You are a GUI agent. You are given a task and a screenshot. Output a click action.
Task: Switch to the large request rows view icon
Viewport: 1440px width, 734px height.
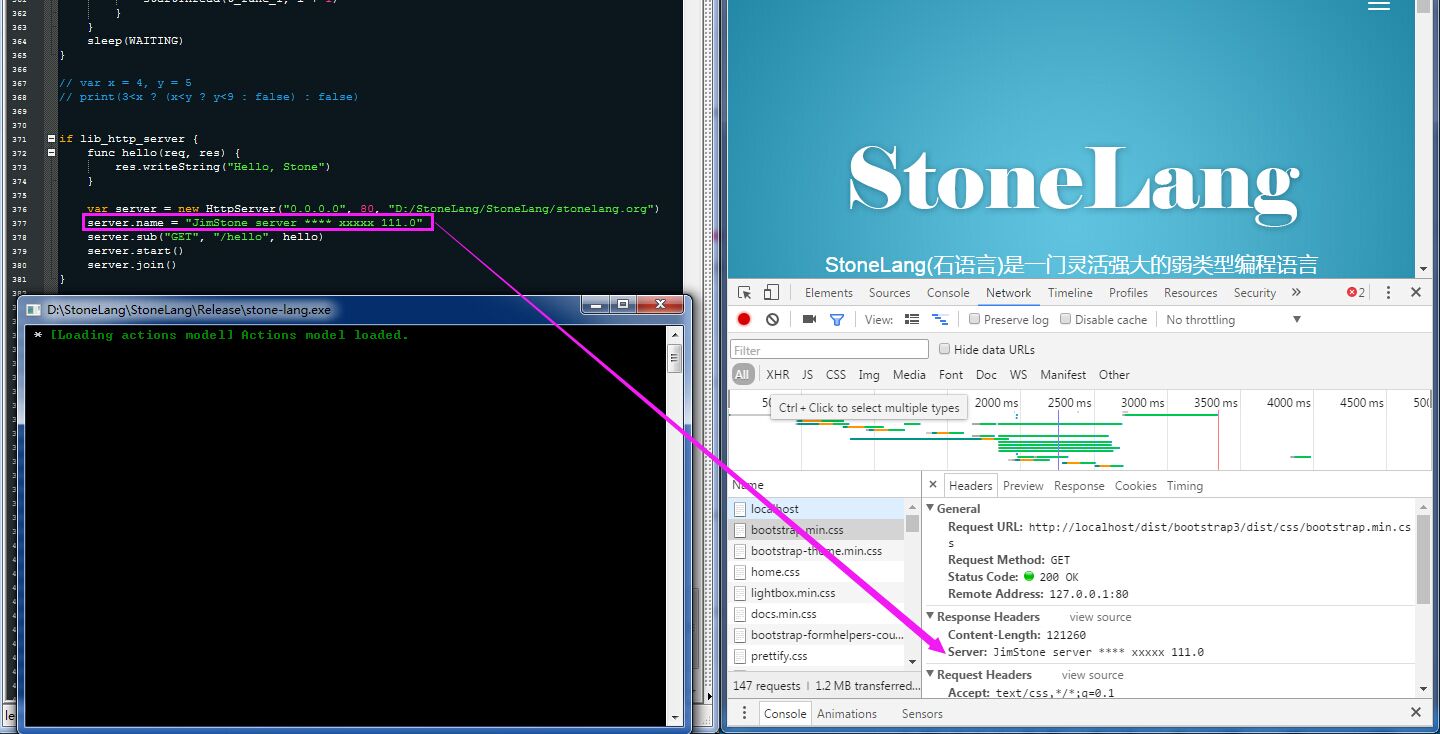tap(912, 320)
